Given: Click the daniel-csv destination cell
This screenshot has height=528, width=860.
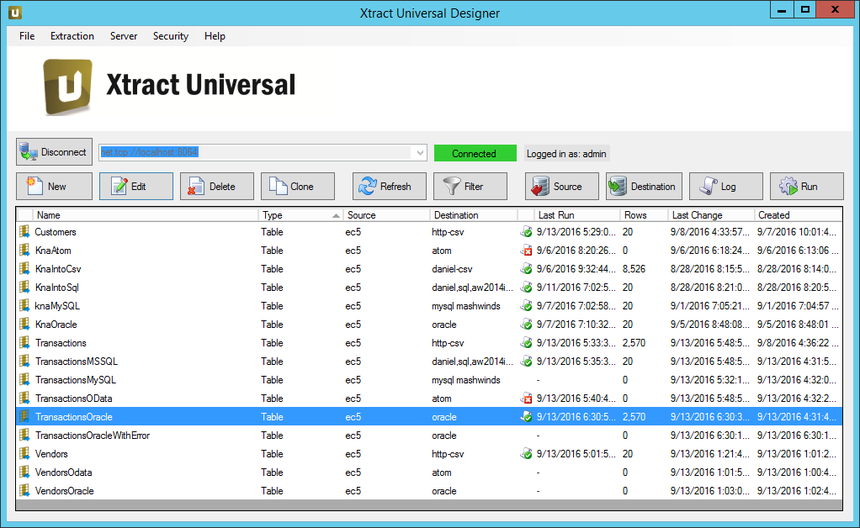Looking at the screenshot, I should (x=452, y=269).
